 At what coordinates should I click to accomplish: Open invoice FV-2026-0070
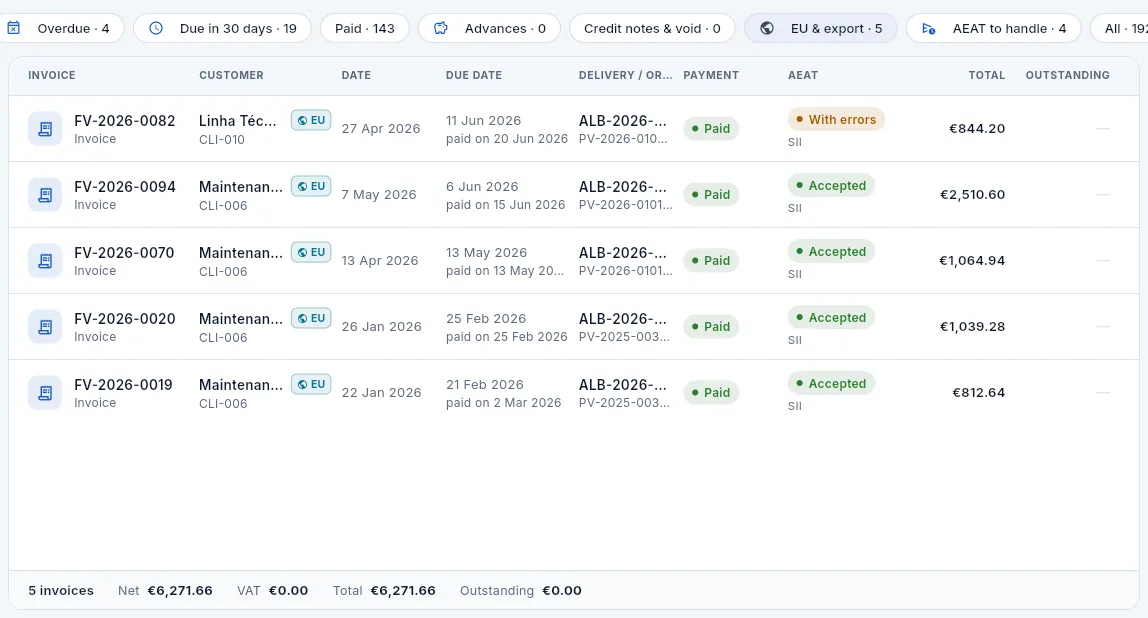point(124,253)
